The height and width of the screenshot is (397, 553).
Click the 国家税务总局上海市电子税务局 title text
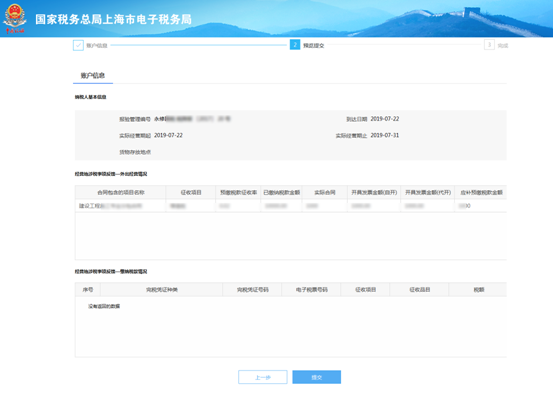tap(113, 19)
